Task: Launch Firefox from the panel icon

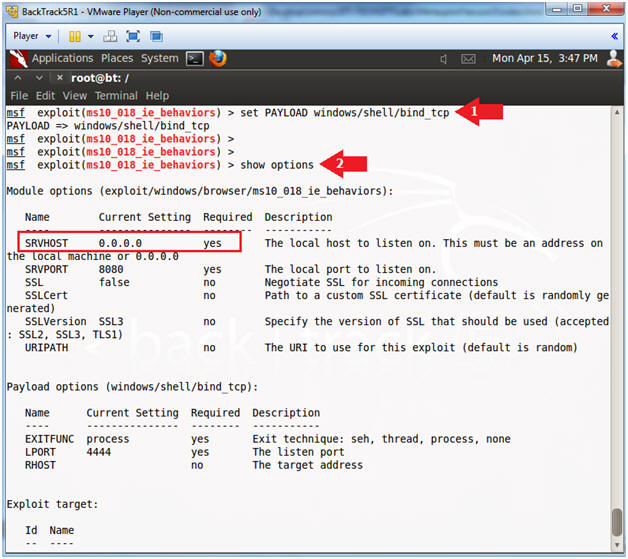Action: point(217,58)
